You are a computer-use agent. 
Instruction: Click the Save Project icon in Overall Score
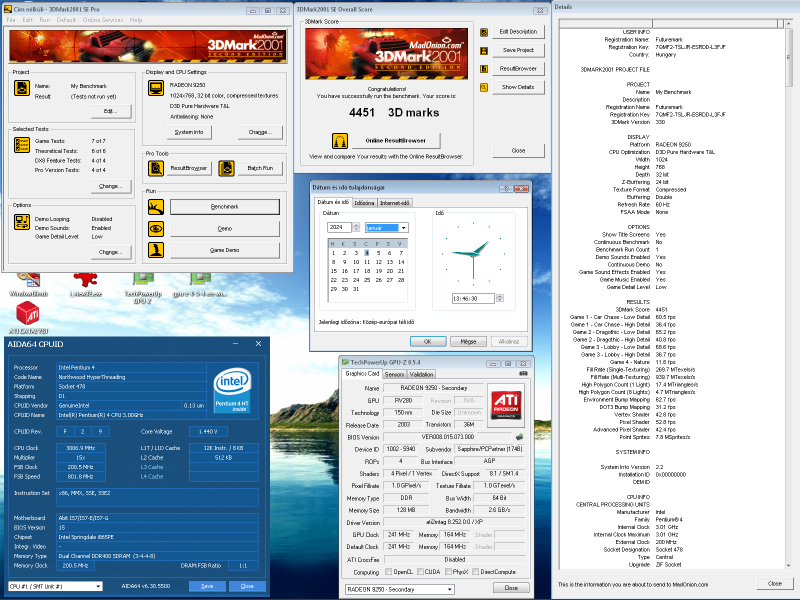point(484,51)
